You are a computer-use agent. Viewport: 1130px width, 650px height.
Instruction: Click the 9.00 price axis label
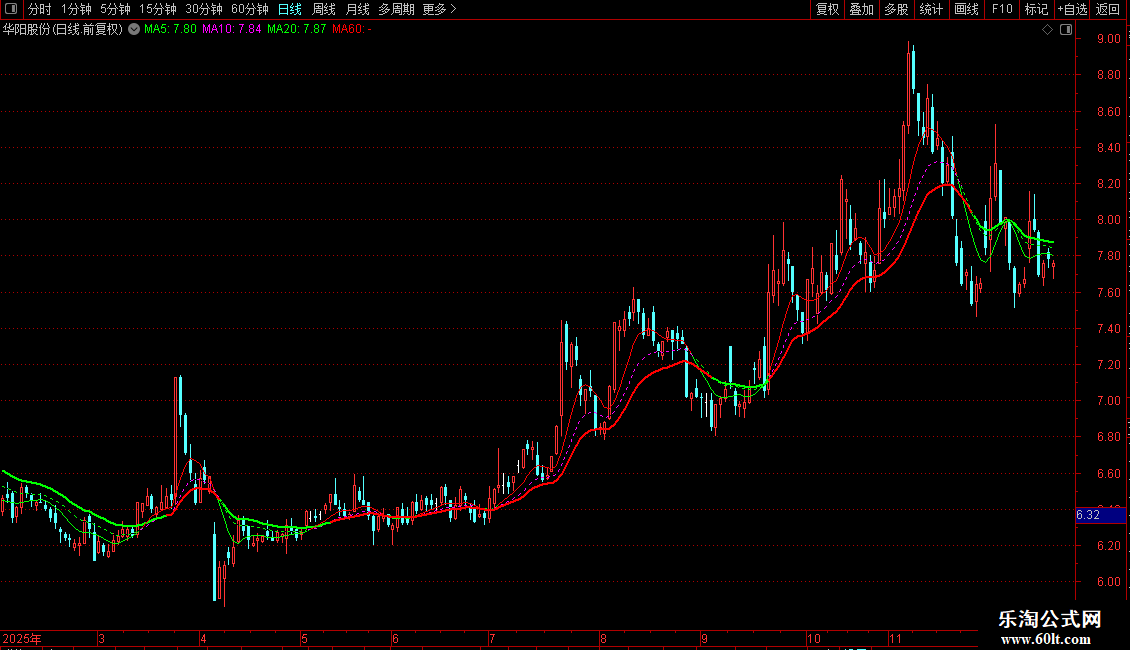(1108, 39)
